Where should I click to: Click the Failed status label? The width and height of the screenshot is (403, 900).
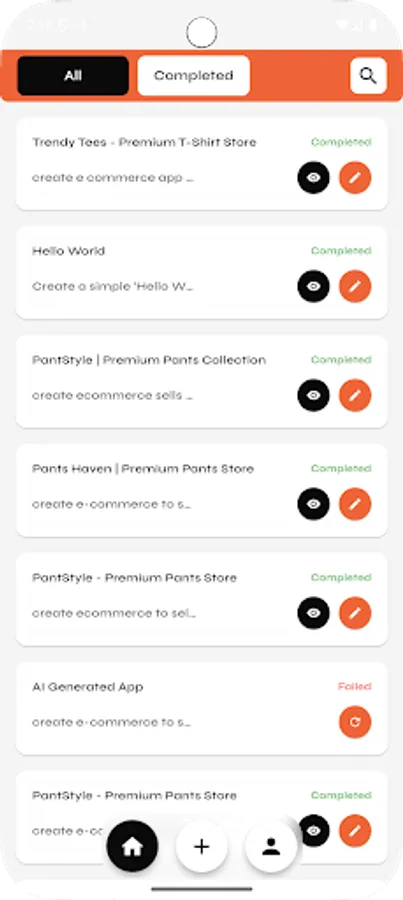354,686
